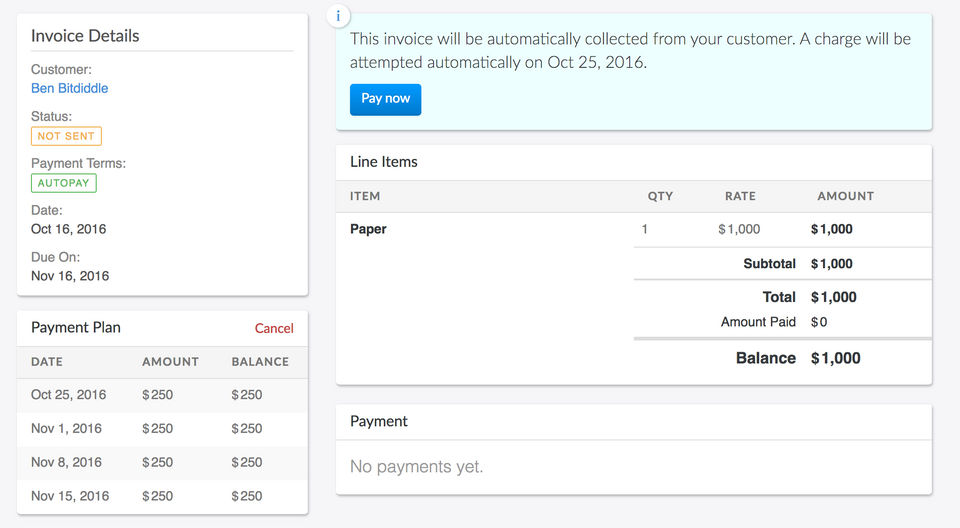960x528 pixels.
Task: Click the ITEM column header
Action: [x=365, y=196]
